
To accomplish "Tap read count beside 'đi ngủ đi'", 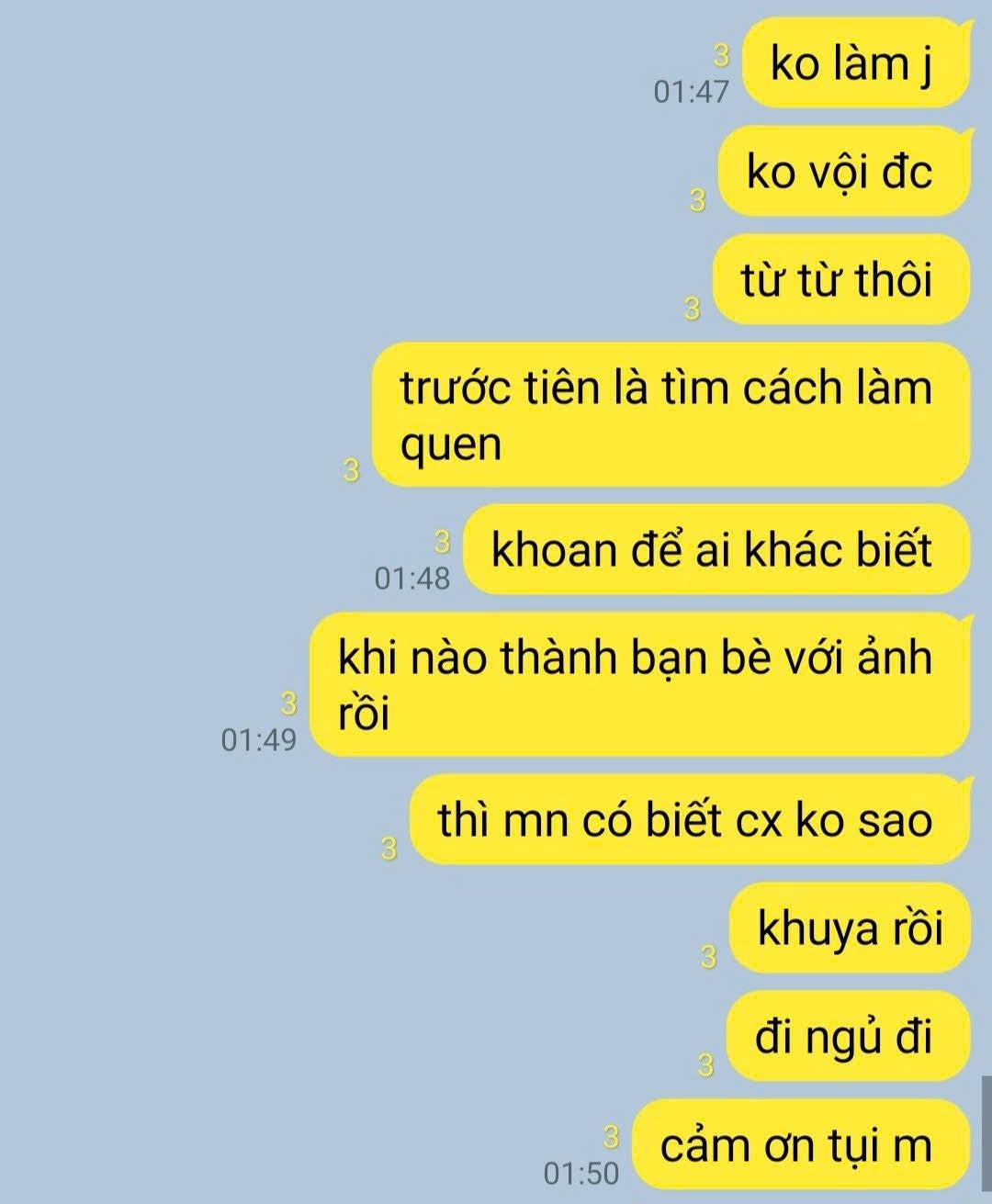I will 705,1065.
